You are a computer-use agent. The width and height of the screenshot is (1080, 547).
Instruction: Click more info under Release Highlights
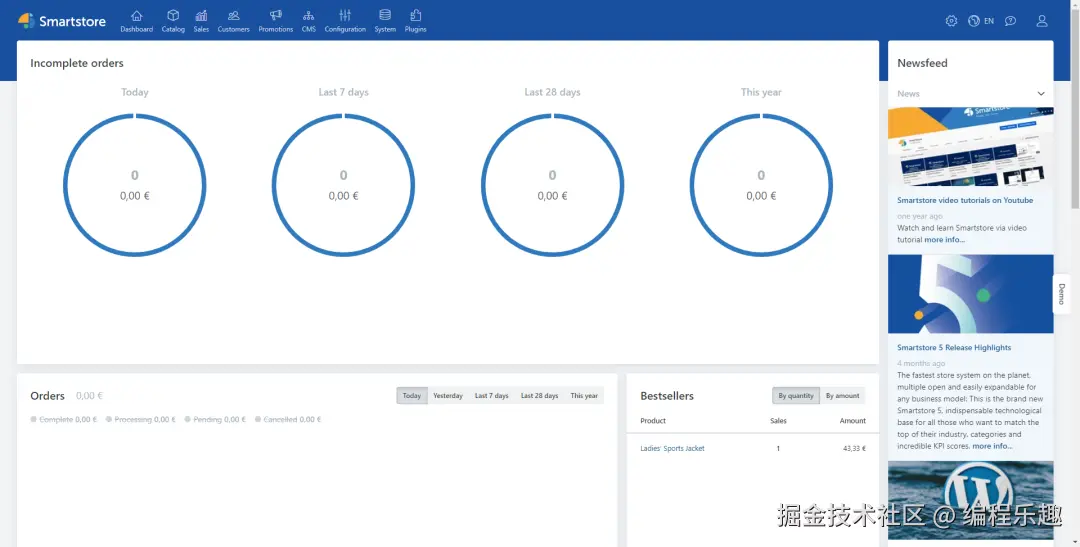(992, 446)
